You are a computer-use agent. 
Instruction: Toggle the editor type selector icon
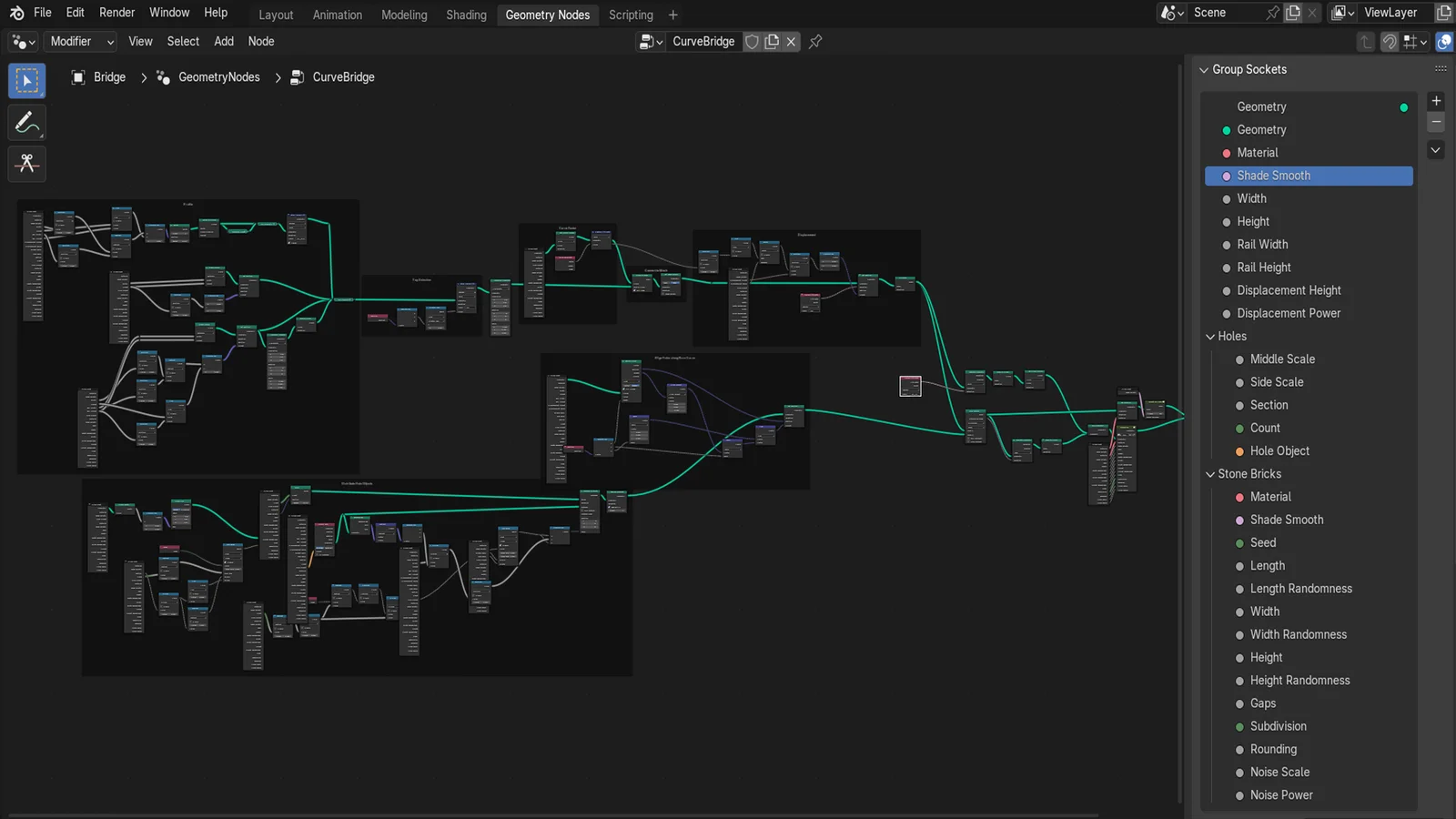[x=20, y=41]
